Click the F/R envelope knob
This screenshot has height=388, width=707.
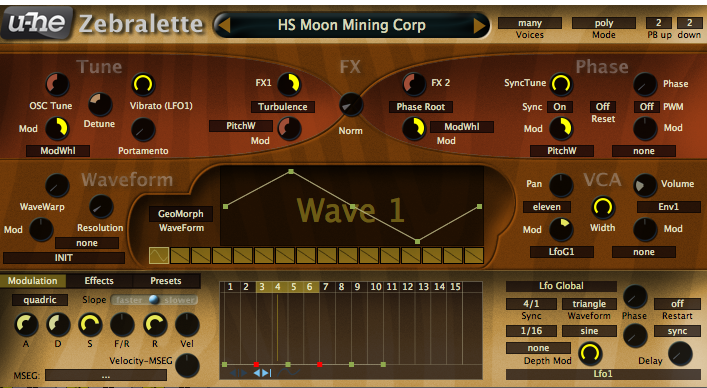coord(122,325)
